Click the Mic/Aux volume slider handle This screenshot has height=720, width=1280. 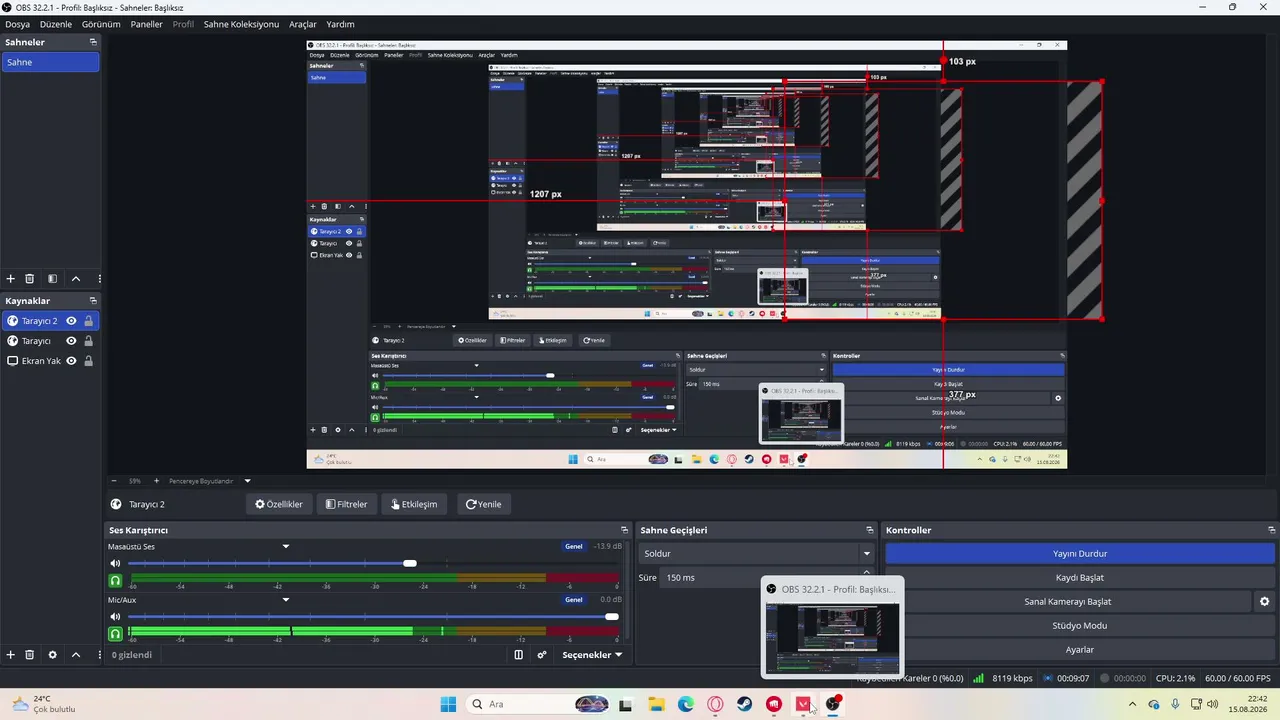(x=612, y=617)
